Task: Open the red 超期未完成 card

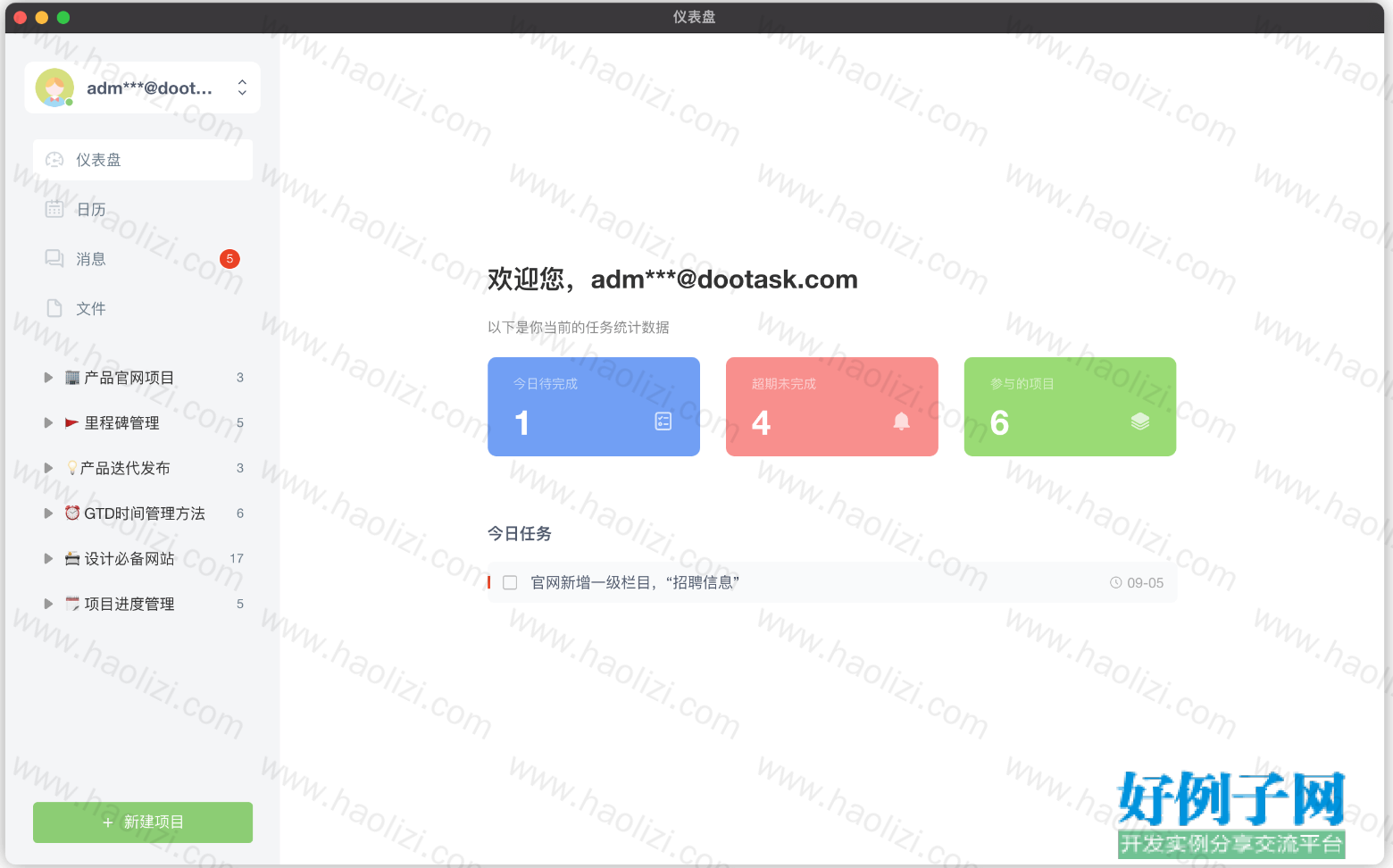Action: pyautogui.click(x=832, y=406)
